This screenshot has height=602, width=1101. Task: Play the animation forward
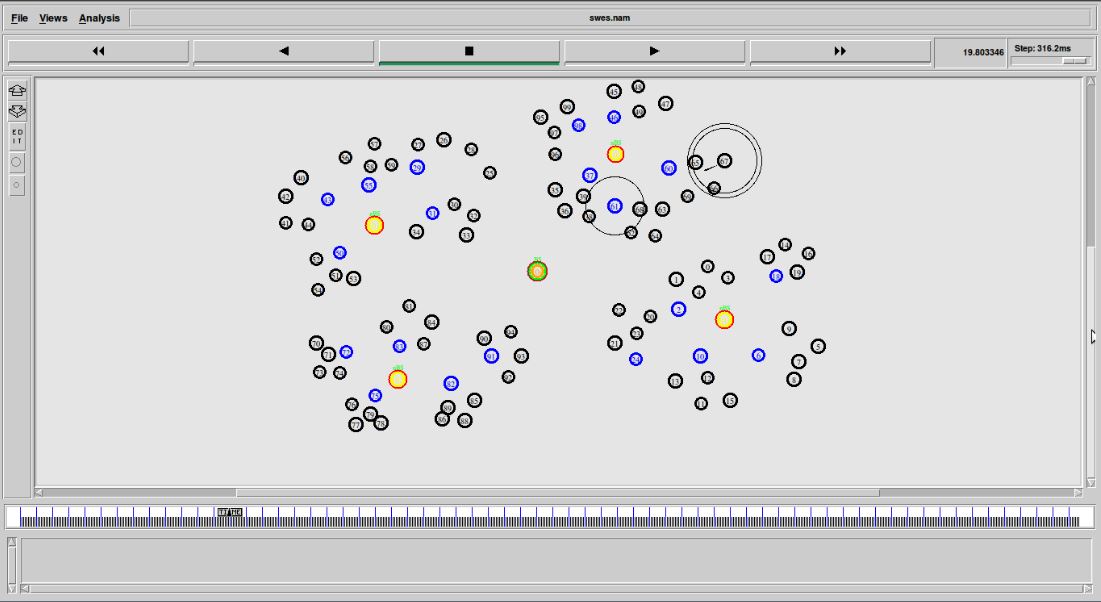pos(654,51)
